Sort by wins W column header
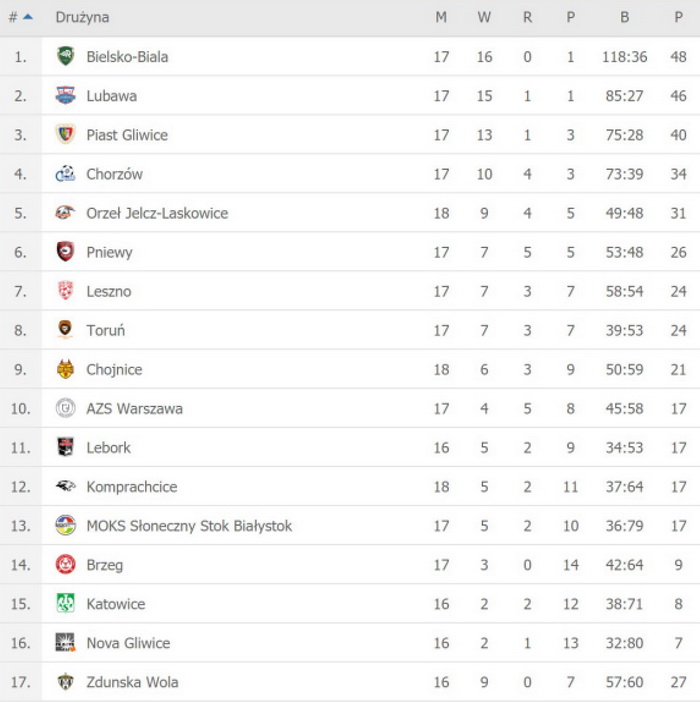Screen dimensions: 700x702 [484, 17]
